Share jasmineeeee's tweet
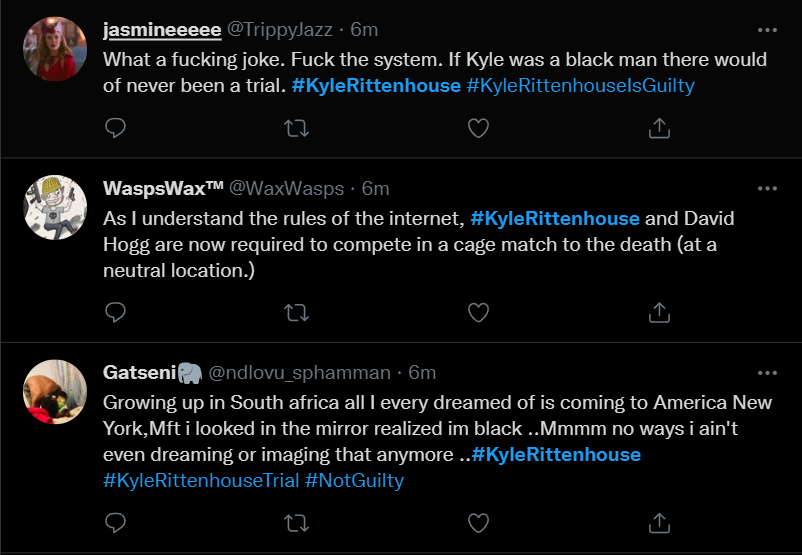The height and width of the screenshot is (555, 802). pos(659,128)
